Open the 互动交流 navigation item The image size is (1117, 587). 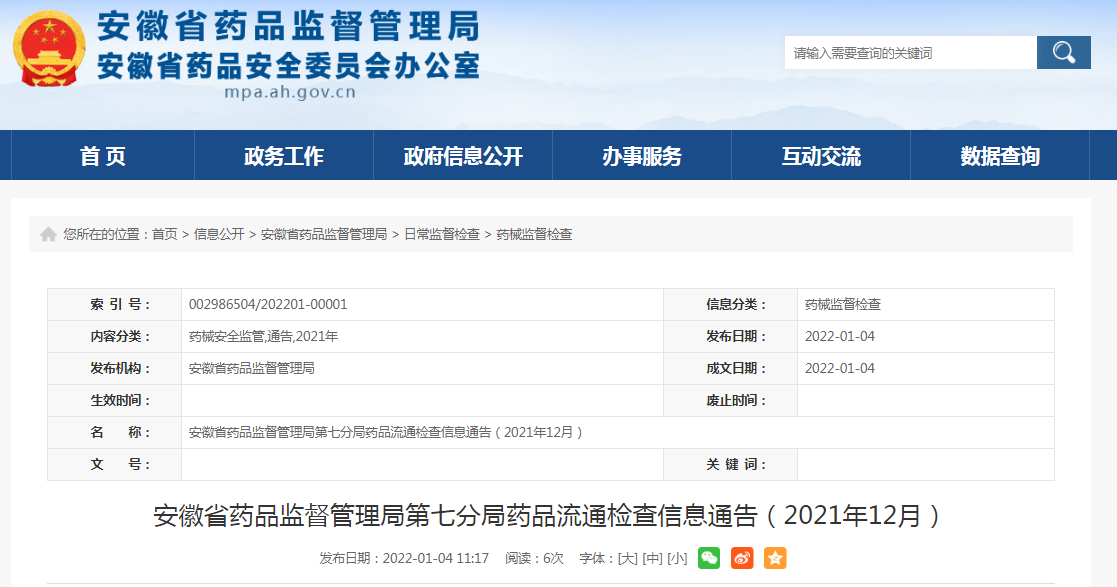pos(821,156)
